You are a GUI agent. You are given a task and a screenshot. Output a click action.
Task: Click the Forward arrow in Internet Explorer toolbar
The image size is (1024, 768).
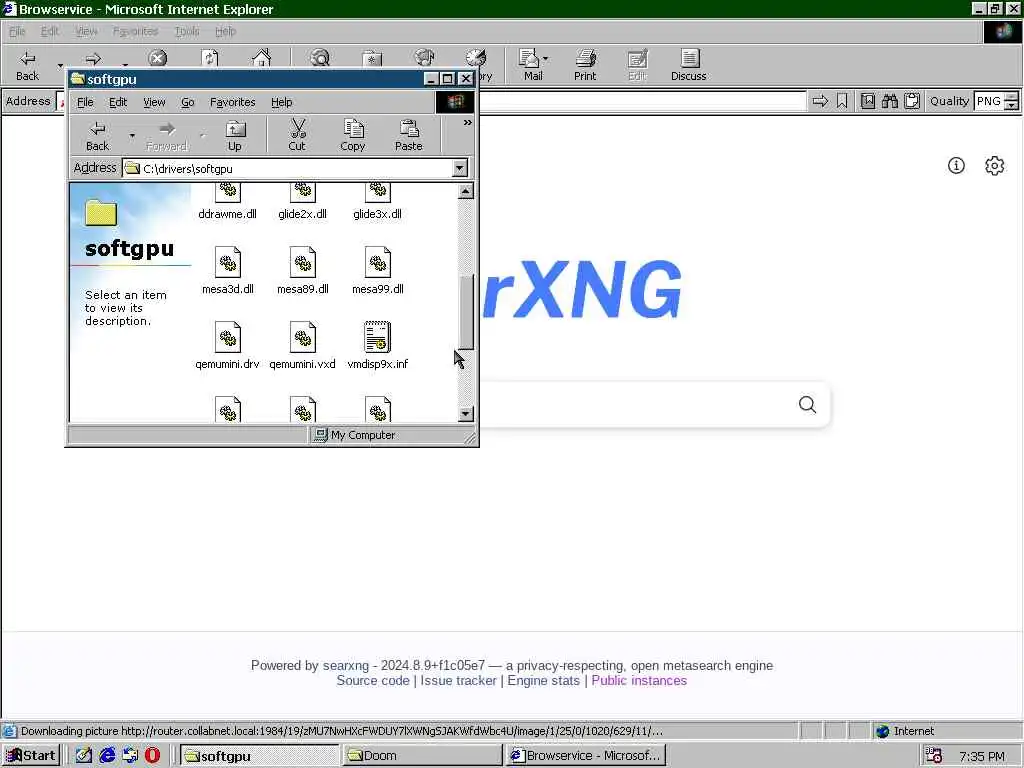93,59
